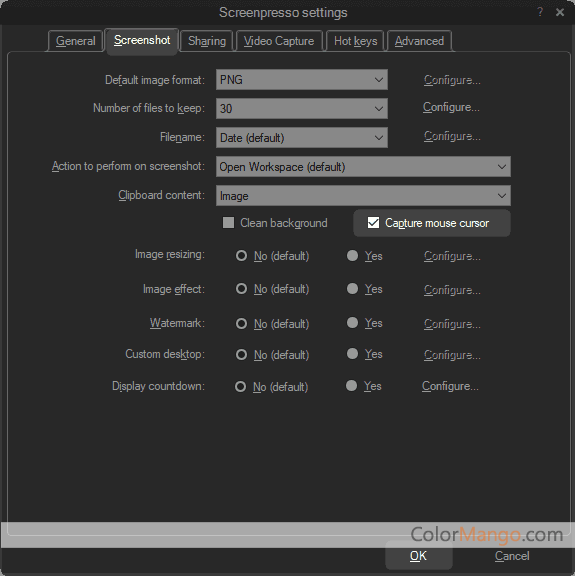
Task: Enable the Clean background checkbox
Action: click(229, 223)
